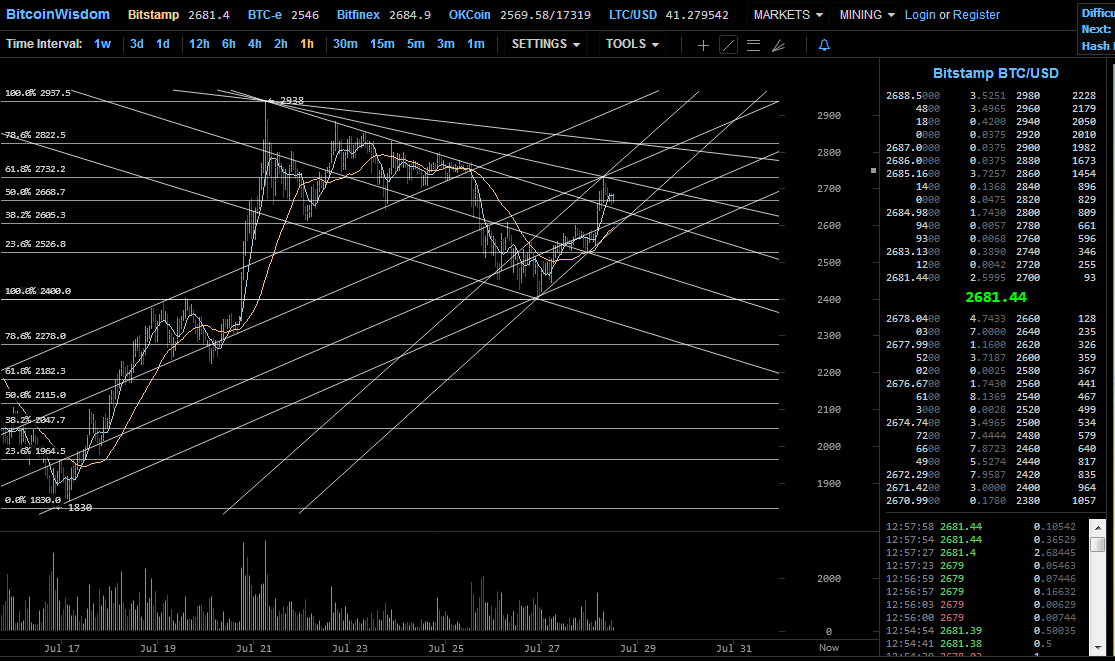Switch time interval to 3m

446,44
